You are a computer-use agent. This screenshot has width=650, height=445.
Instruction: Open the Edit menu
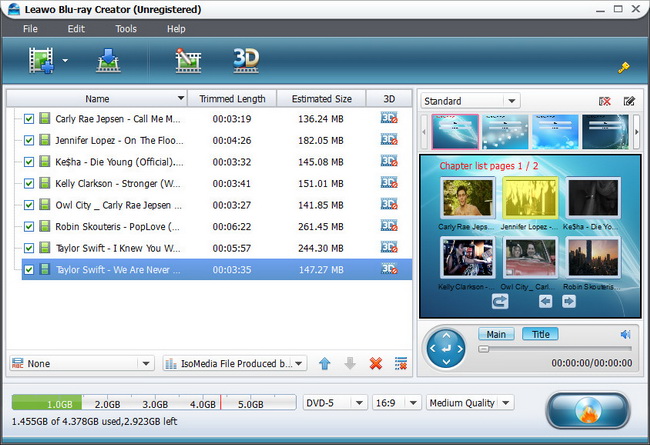76,29
